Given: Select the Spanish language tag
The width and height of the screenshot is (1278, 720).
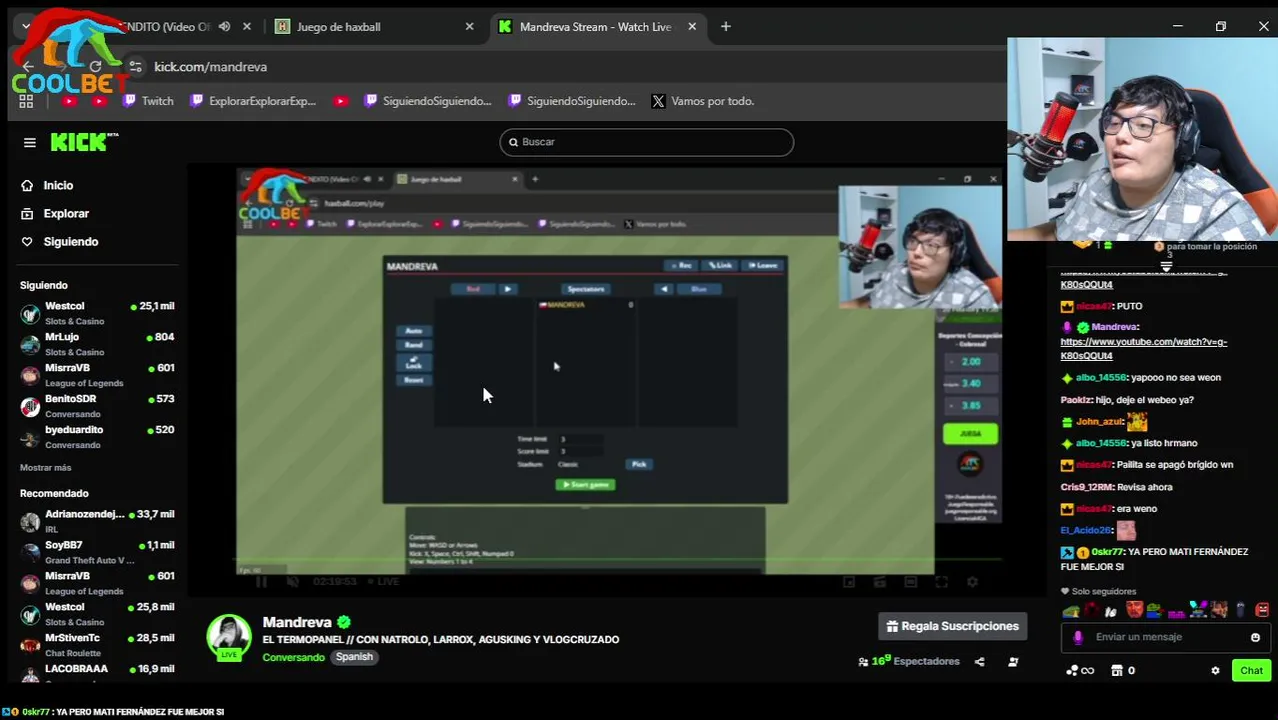Looking at the screenshot, I should pyautogui.click(x=354, y=657).
